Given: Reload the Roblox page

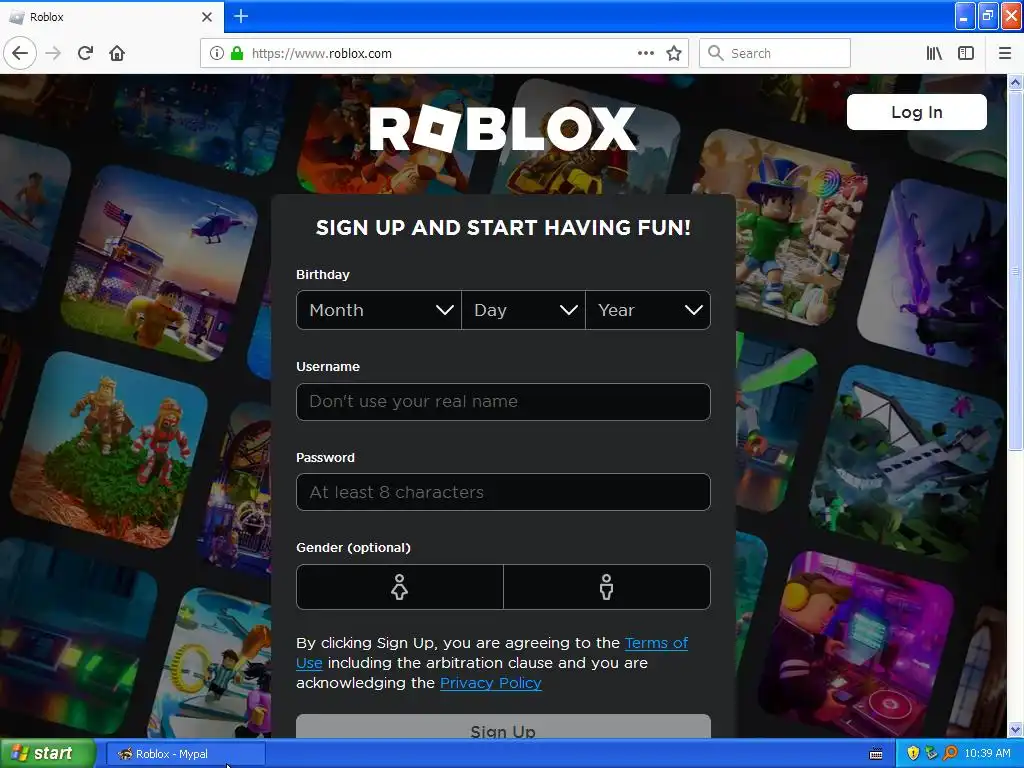Looking at the screenshot, I should click(x=86, y=54).
